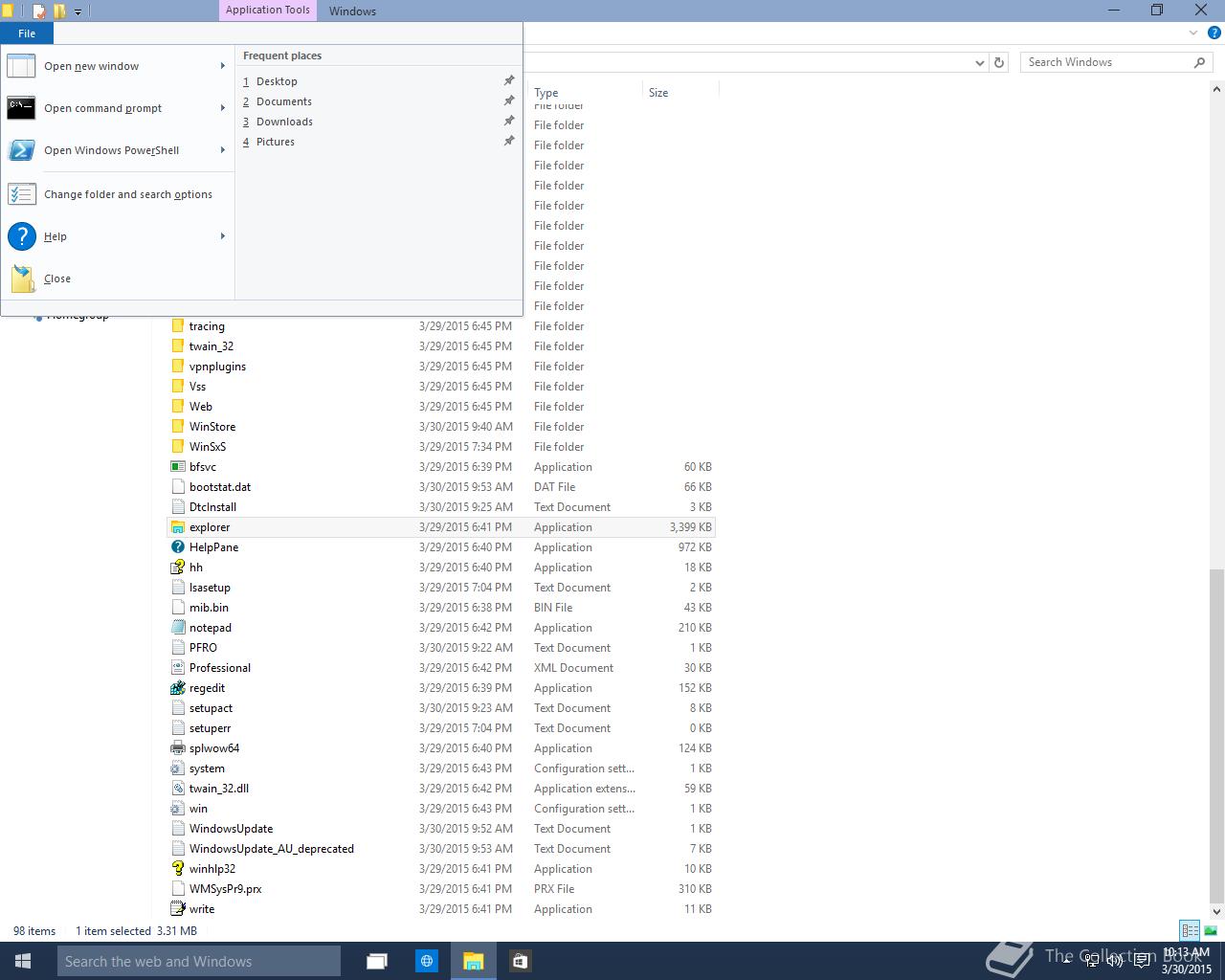Open the Help menu entry
The image size is (1225, 980).
[117, 236]
